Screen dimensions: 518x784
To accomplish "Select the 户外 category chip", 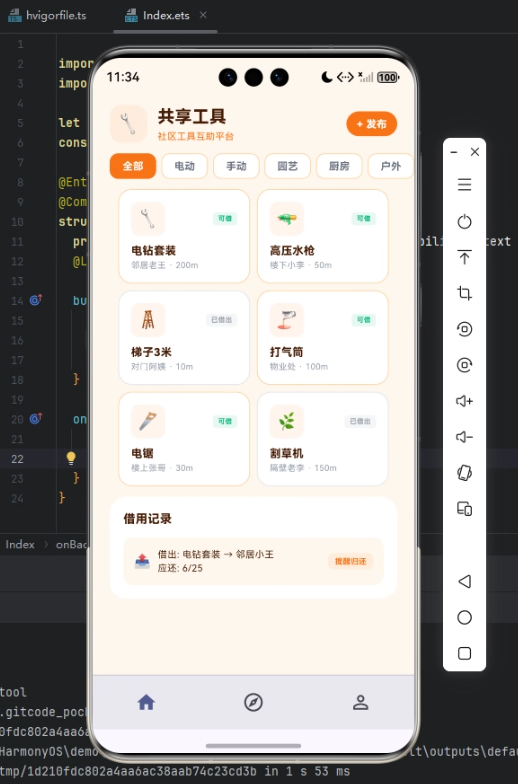I will 390,166.
